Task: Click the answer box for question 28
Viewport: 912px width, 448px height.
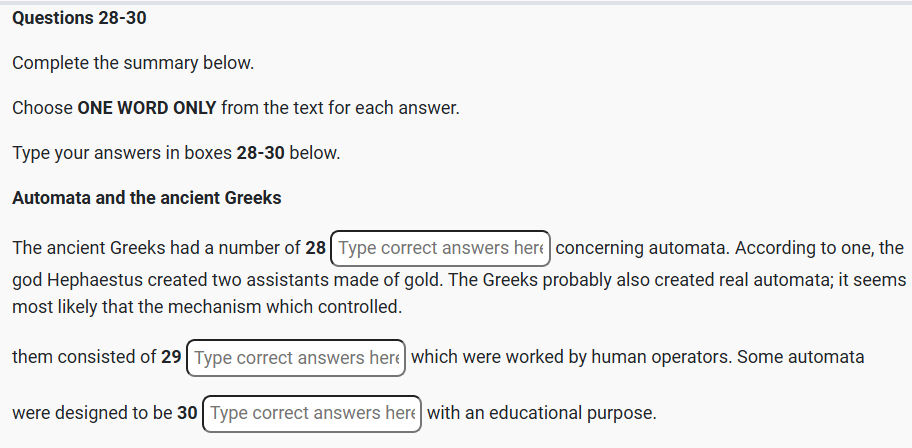Action: point(440,248)
